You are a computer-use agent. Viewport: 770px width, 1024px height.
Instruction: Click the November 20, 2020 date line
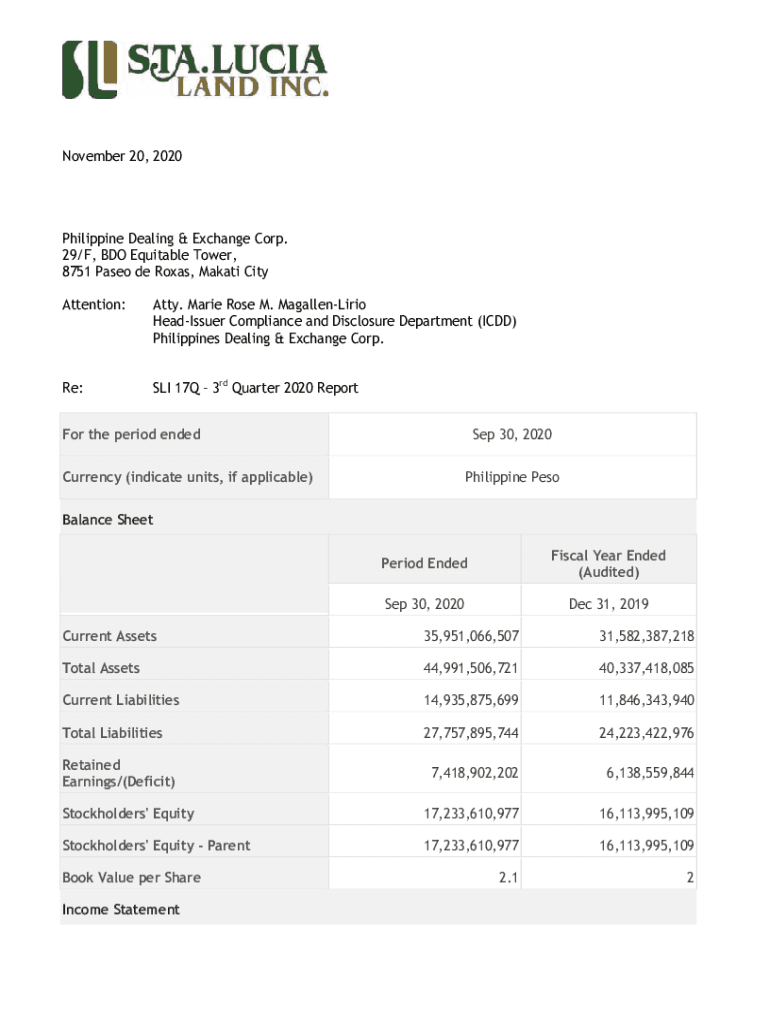tap(122, 157)
